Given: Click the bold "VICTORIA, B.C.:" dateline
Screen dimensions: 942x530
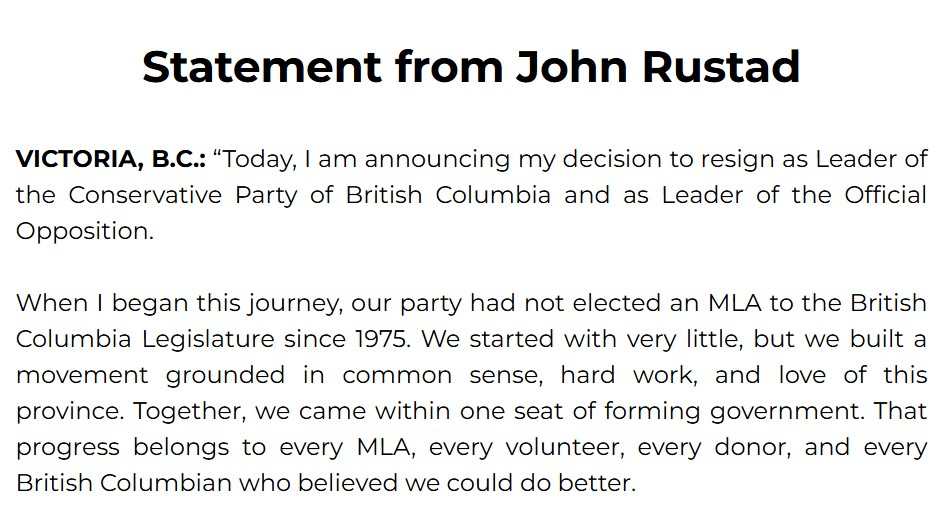Looking at the screenshot, I should 110,159.
